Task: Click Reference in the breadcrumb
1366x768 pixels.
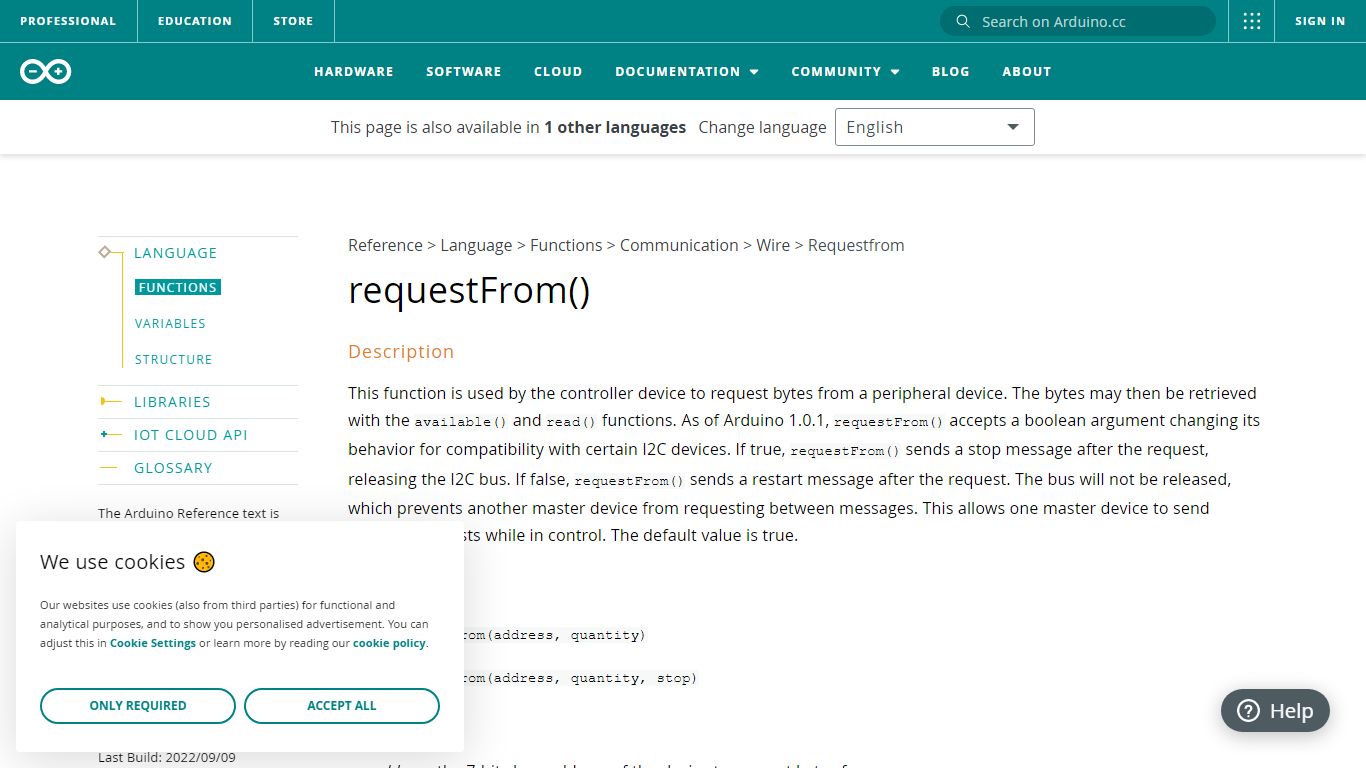Action: coord(385,245)
